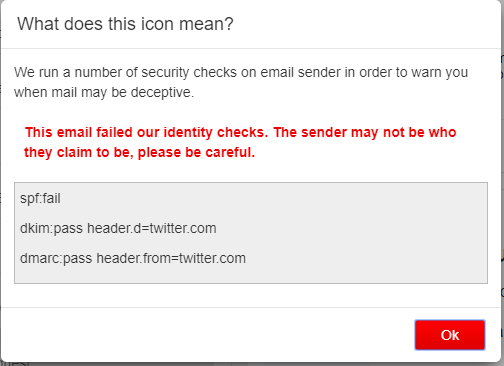This screenshot has width=504, height=366.
Task: Click "The sender may not be who" phrase
Action: [365, 132]
